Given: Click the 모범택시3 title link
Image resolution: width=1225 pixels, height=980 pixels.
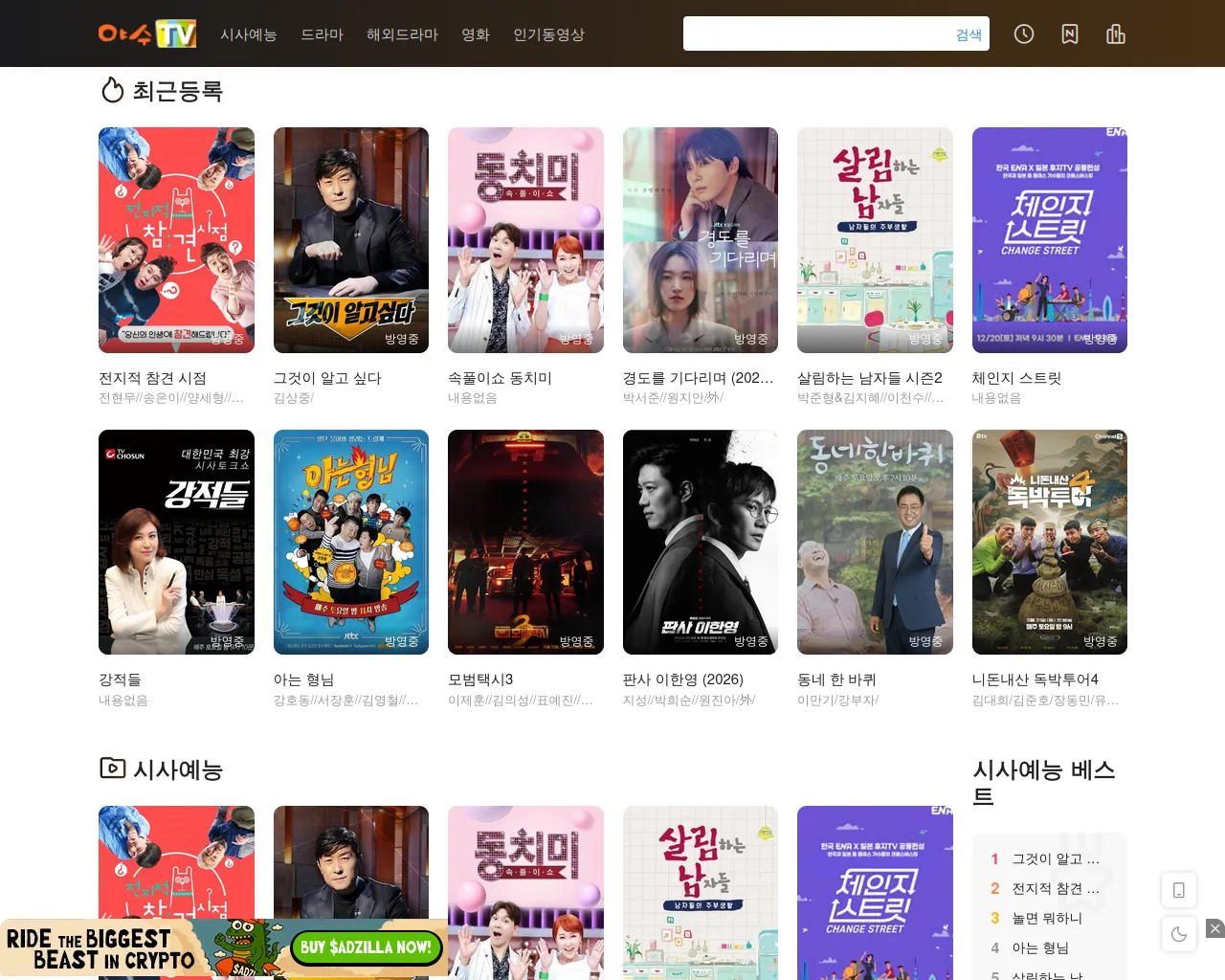Looking at the screenshot, I should point(480,679).
